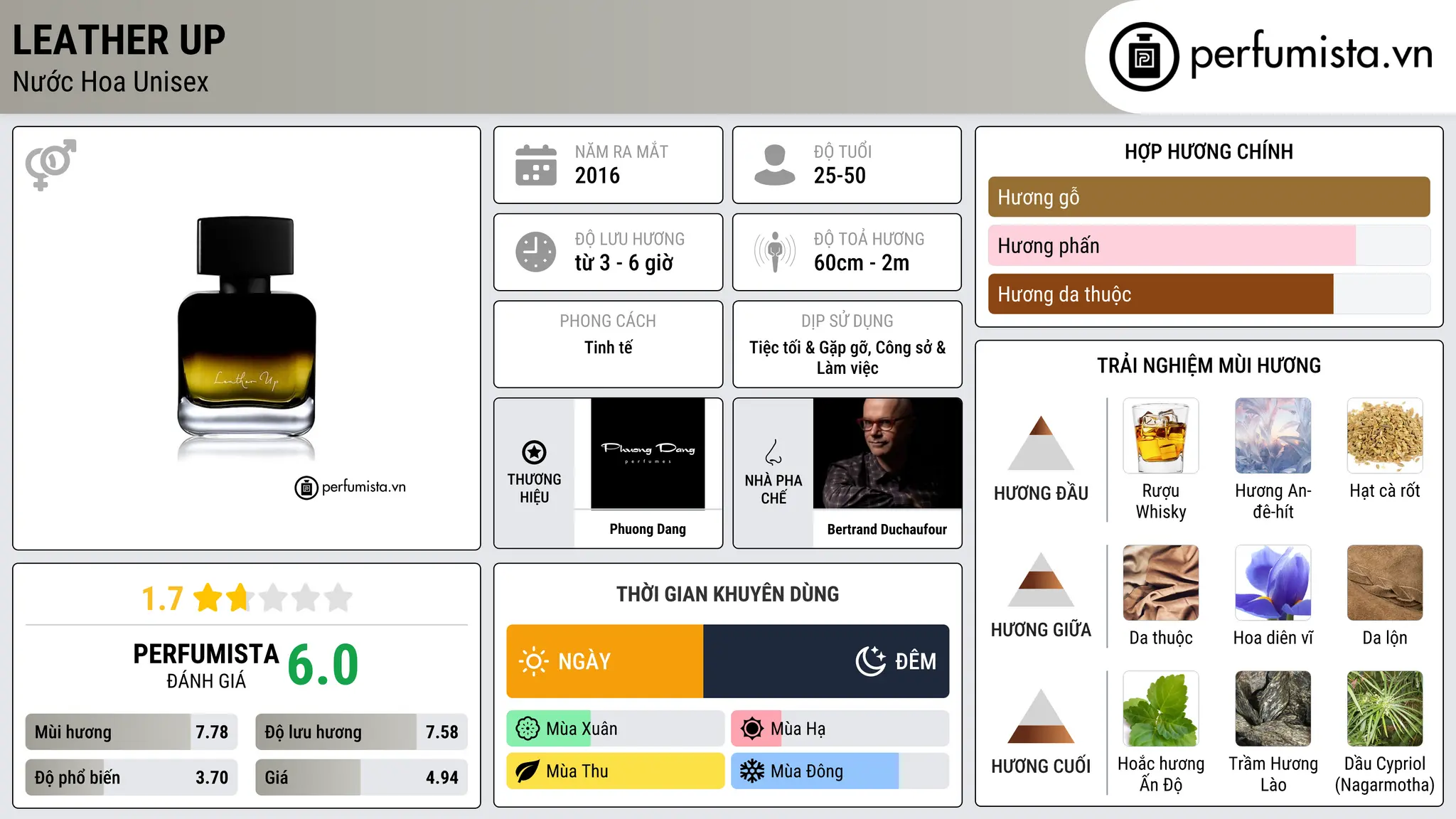Click the Hương gỗ accord bar
The width and height of the screenshot is (1456, 819).
[x=1209, y=197]
